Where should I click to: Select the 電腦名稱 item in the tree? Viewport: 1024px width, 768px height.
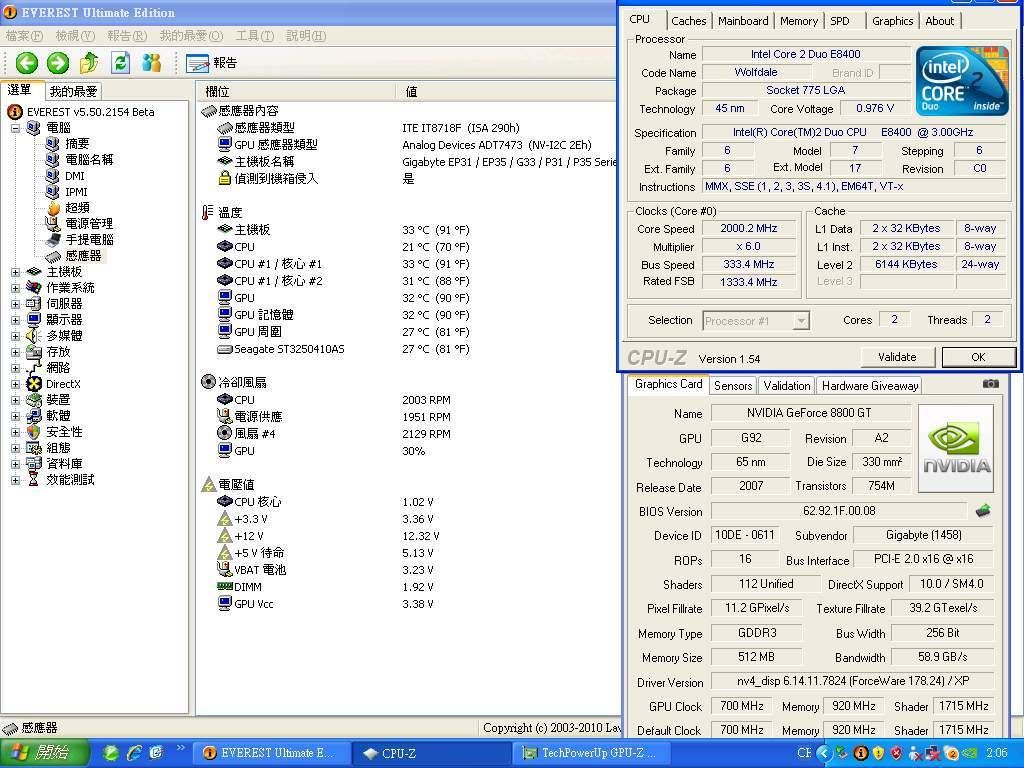[89, 160]
